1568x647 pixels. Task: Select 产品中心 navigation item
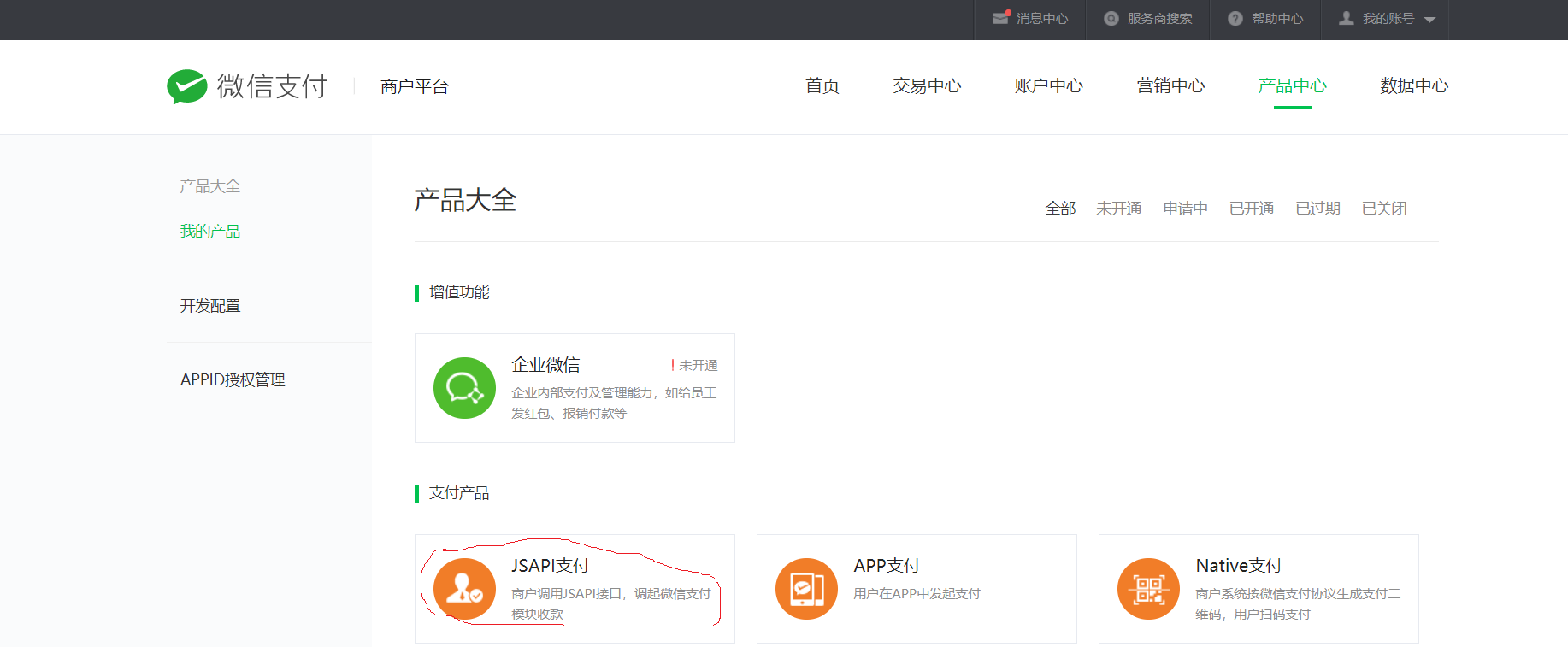1293,86
